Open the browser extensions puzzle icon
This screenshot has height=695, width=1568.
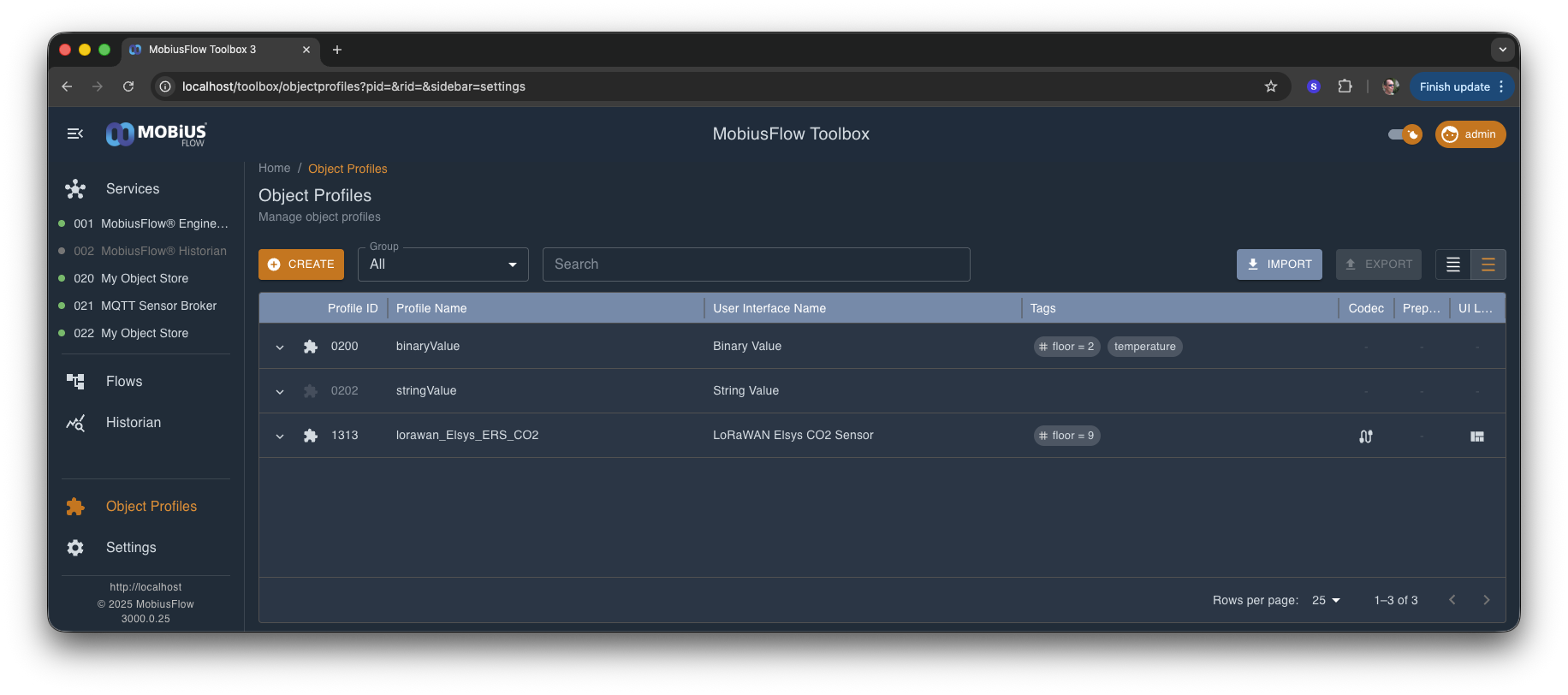tap(1345, 86)
